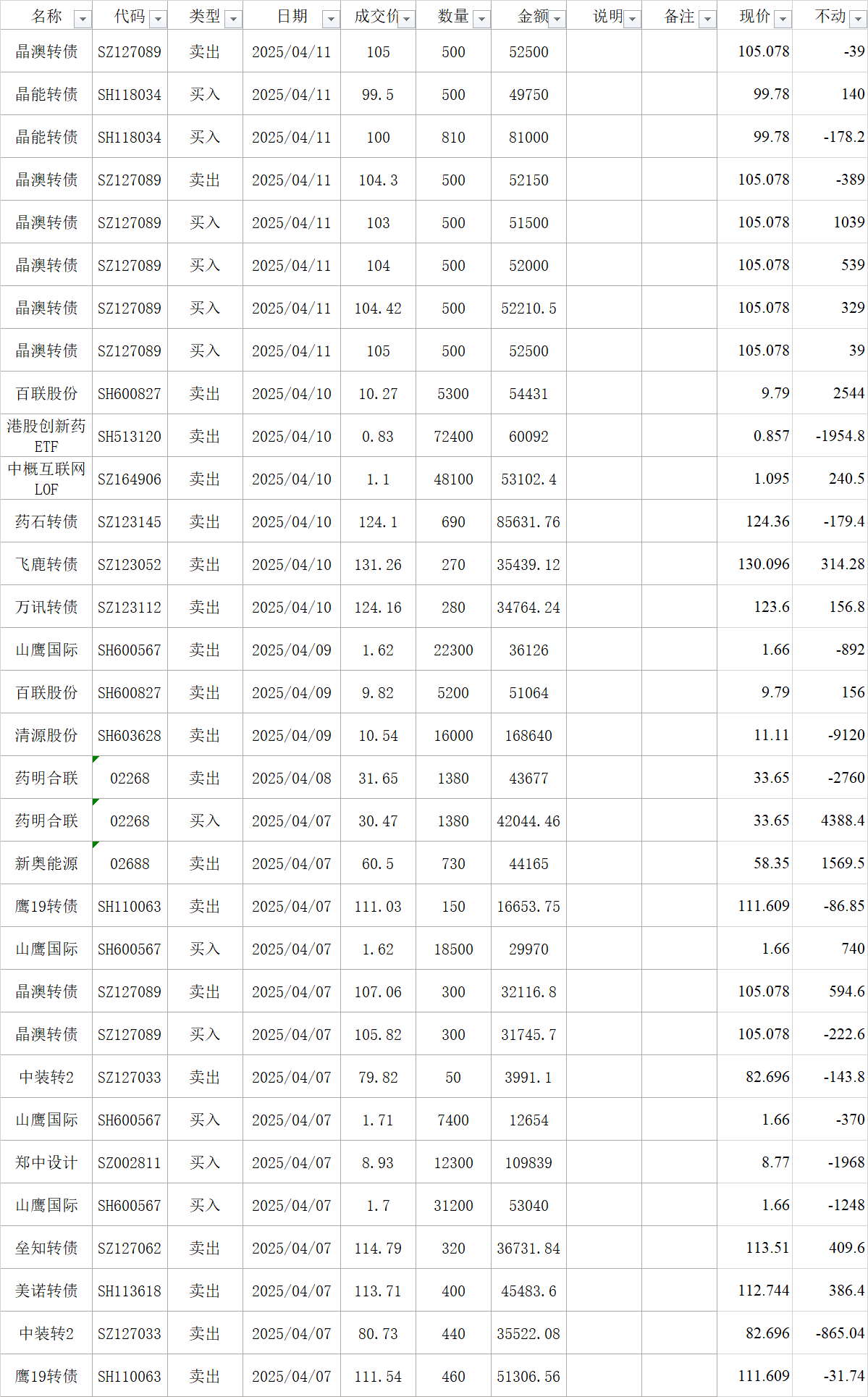Click the code cell 02688
This screenshot has width=868, height=1397.
click(x=130, y=863)
